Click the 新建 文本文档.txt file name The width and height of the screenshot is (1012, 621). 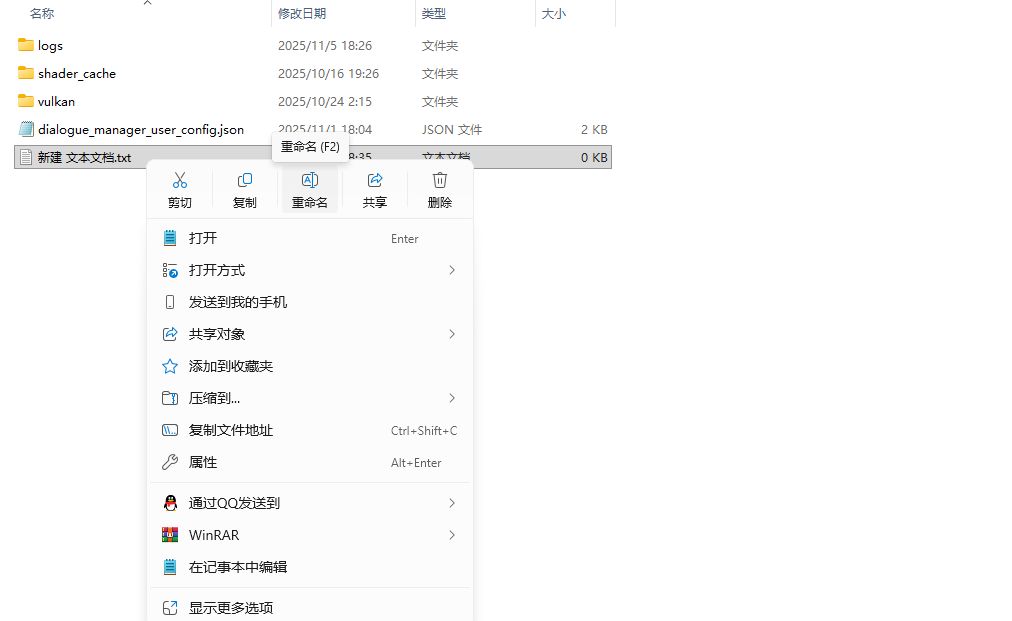click(x=85, y=158)
